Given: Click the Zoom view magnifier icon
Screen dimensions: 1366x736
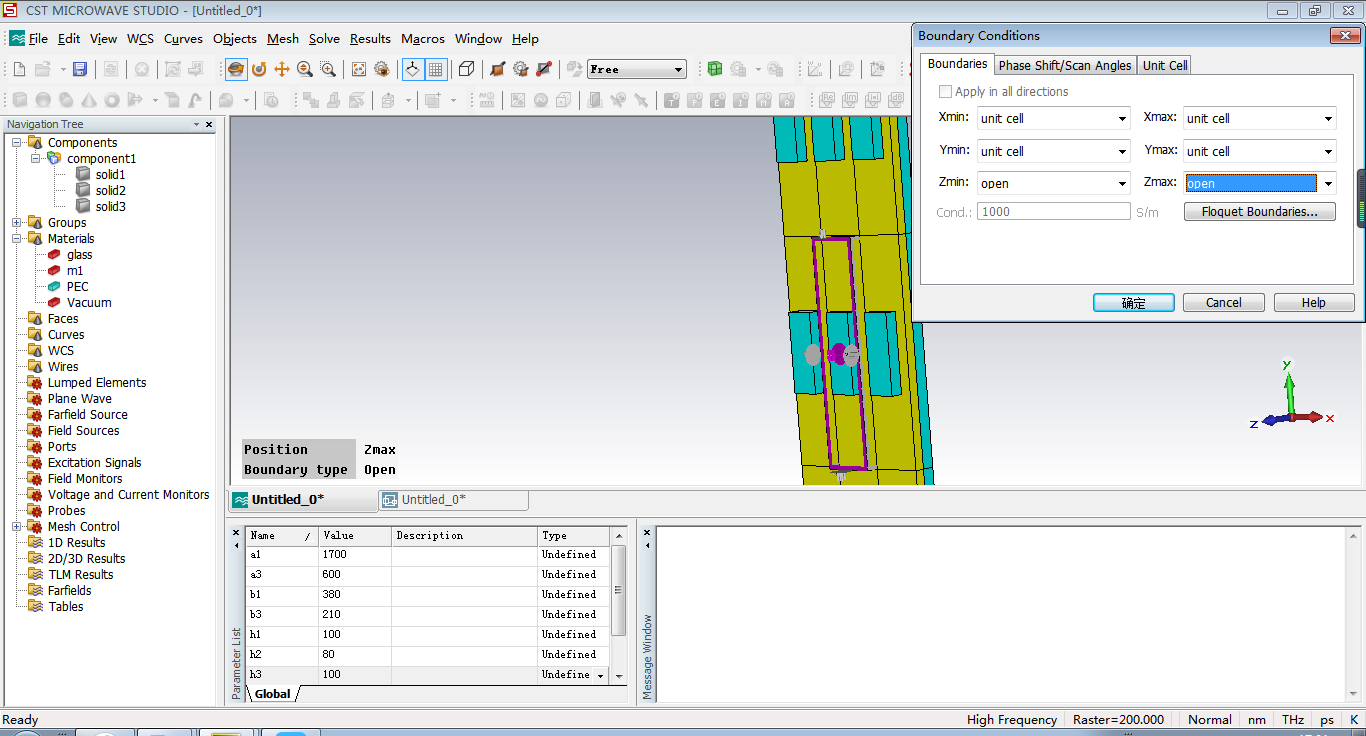Looking at the screenshot, I should point(305,70).
